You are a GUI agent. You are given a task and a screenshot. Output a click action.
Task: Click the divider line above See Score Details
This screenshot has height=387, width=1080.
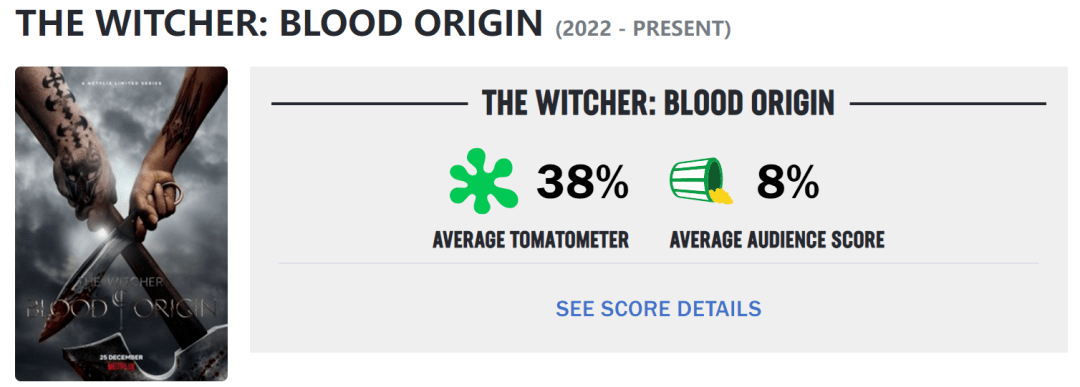(x=658, y=262)
